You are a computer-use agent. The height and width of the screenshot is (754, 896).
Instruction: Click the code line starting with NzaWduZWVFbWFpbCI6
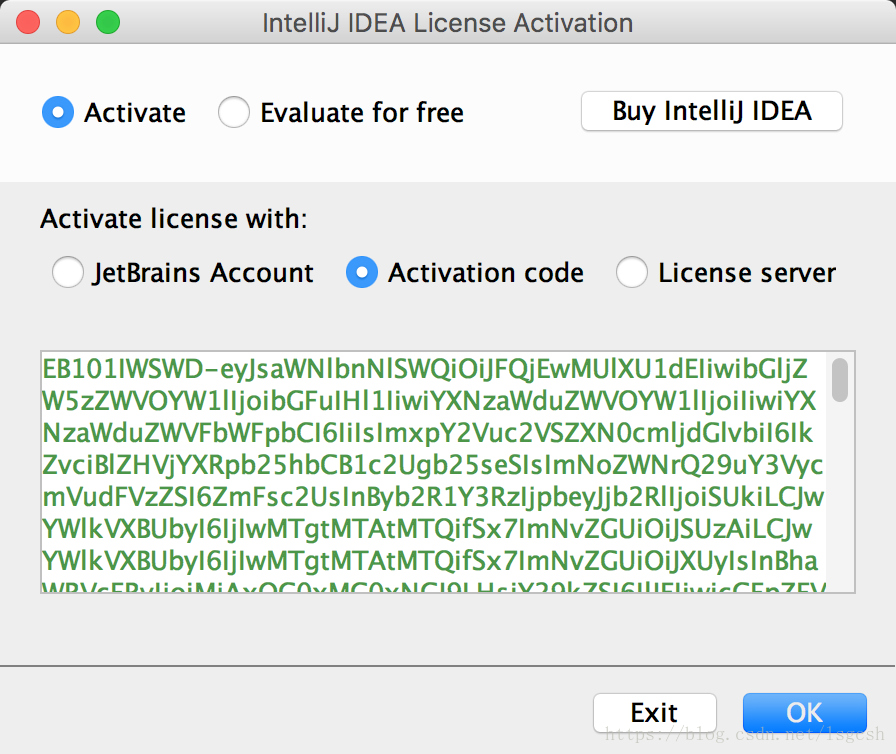point(427,434)
